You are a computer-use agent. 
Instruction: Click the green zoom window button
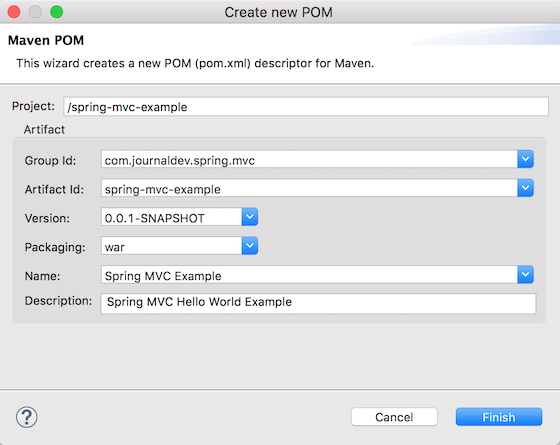tap(56, 12)
